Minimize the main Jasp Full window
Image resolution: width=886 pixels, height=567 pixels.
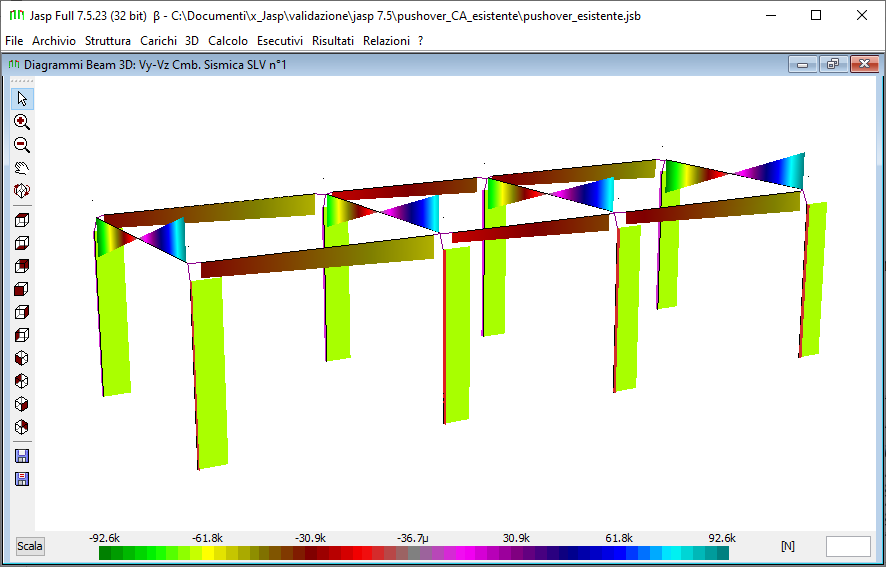coord(770,15)
